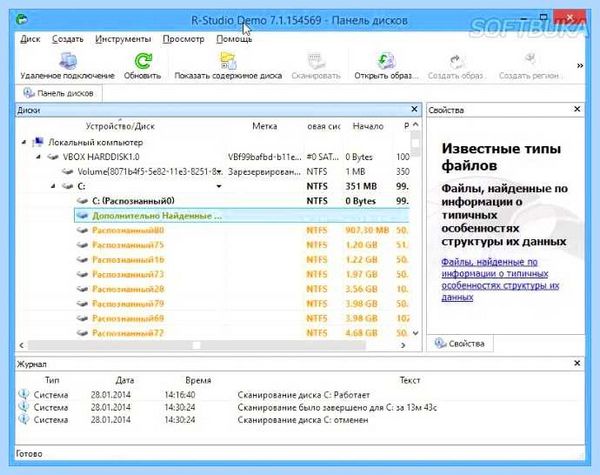The image size is (600, 475).
Task: Click the Создать образ toolbar icon
Action: [455, 60]
